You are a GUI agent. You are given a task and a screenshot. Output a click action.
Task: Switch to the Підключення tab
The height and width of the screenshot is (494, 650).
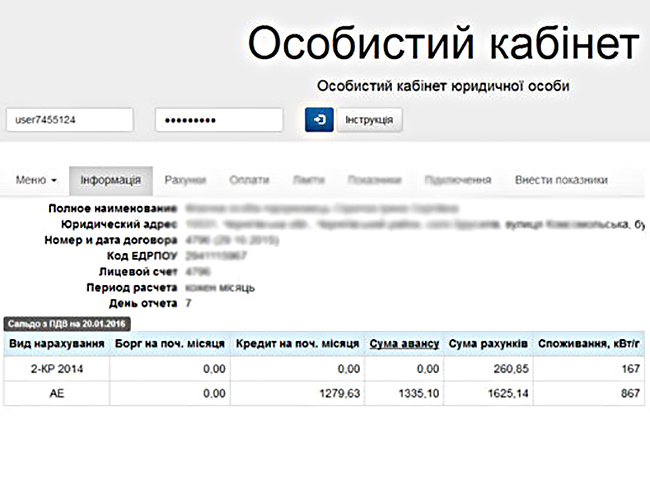457,180
